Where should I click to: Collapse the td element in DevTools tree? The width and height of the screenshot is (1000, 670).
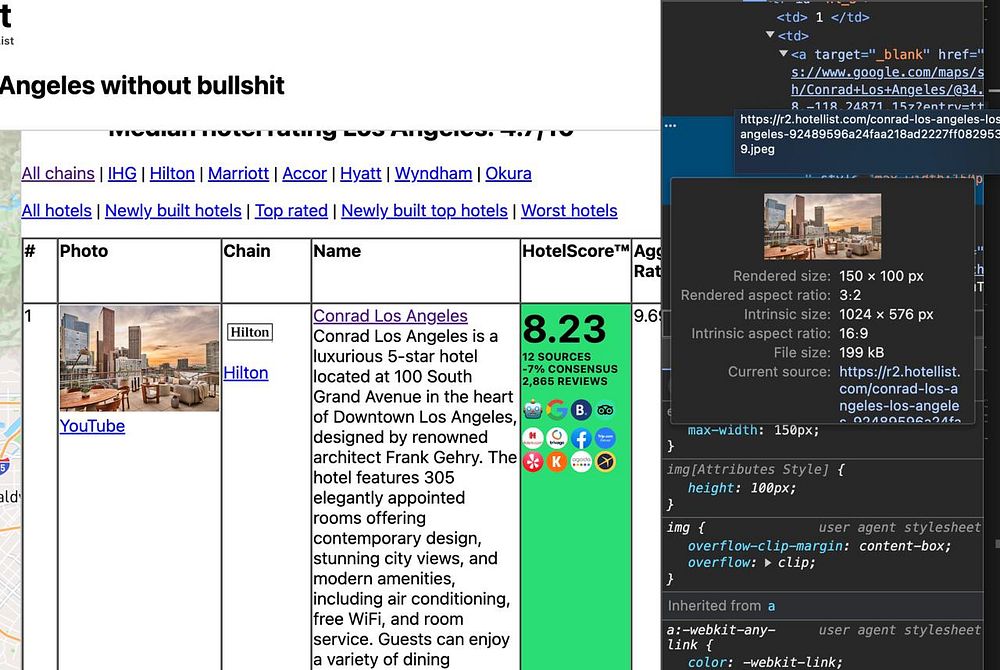click(x=770, y=35)
